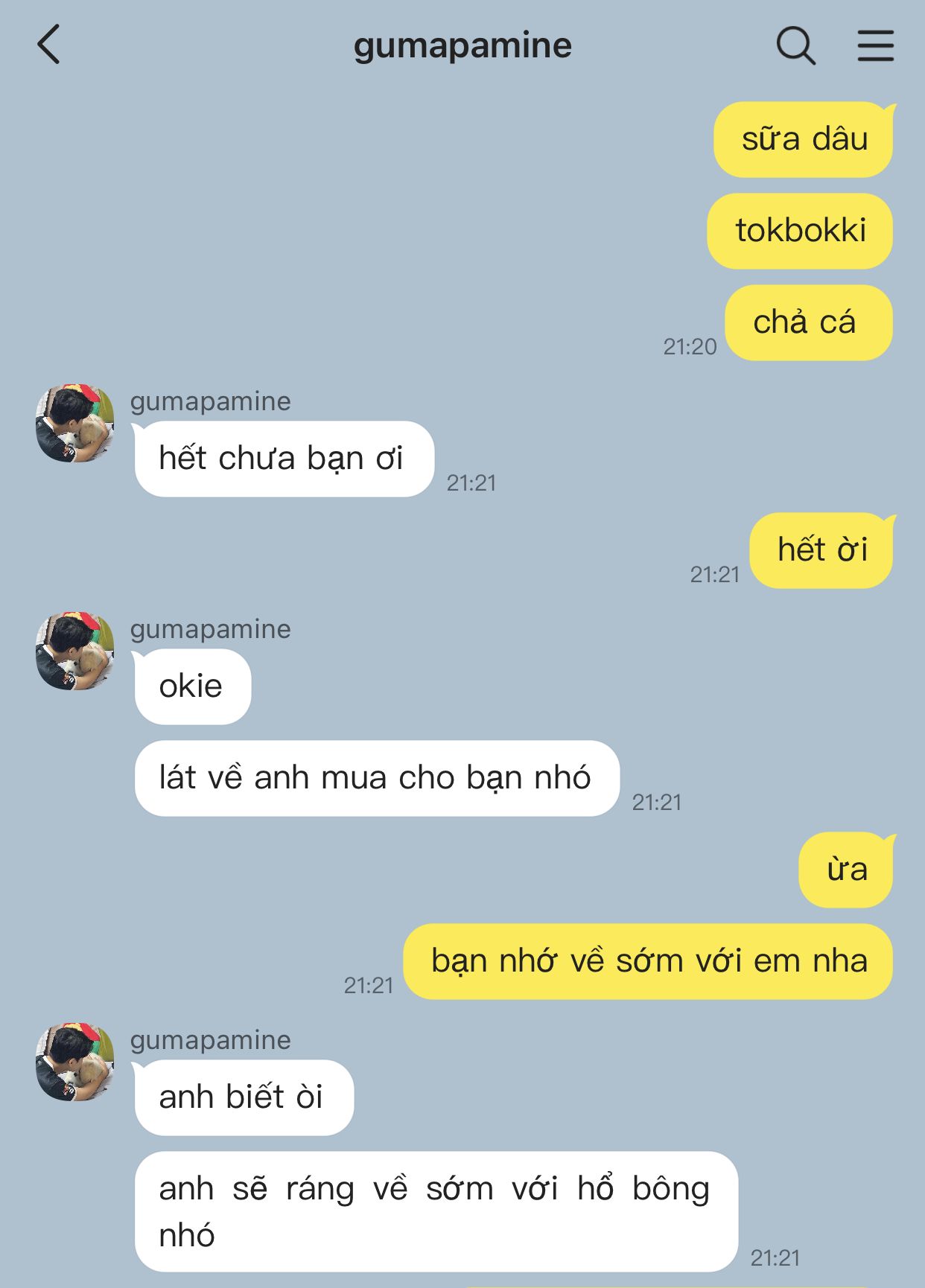This screenshot has width=925, height=1288.
Task: Tap sender name above "hết chưa bạn ơi"
Action: pos(210,401)
